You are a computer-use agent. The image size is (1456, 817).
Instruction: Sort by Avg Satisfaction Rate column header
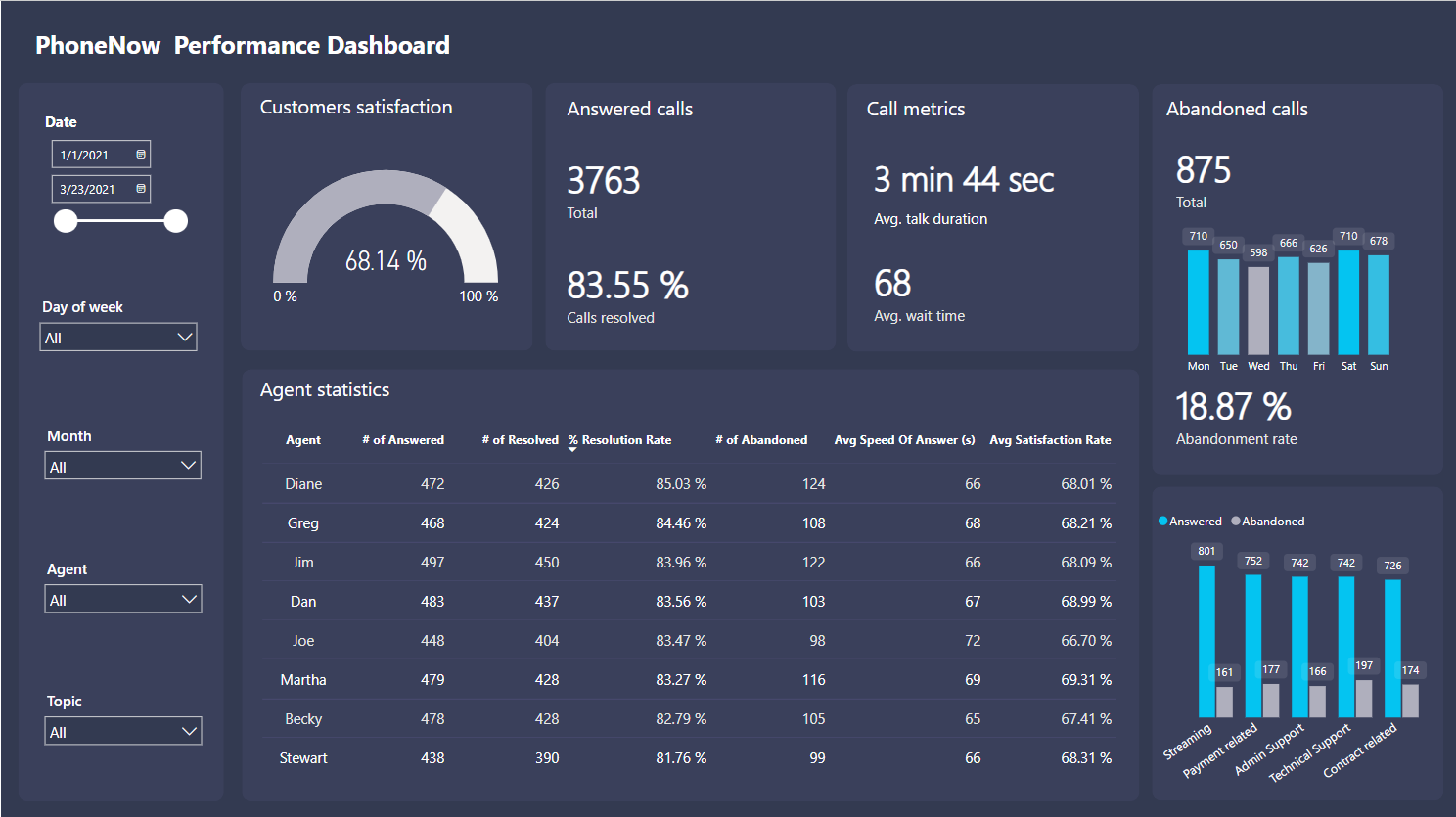[1050, 440]
